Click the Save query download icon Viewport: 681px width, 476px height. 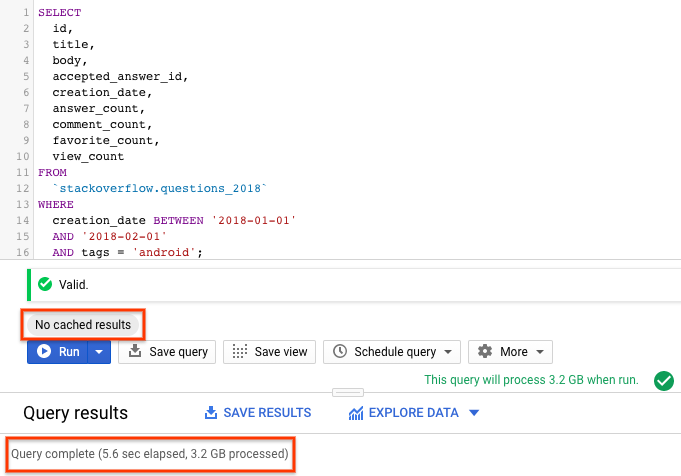tap(135, 352)
